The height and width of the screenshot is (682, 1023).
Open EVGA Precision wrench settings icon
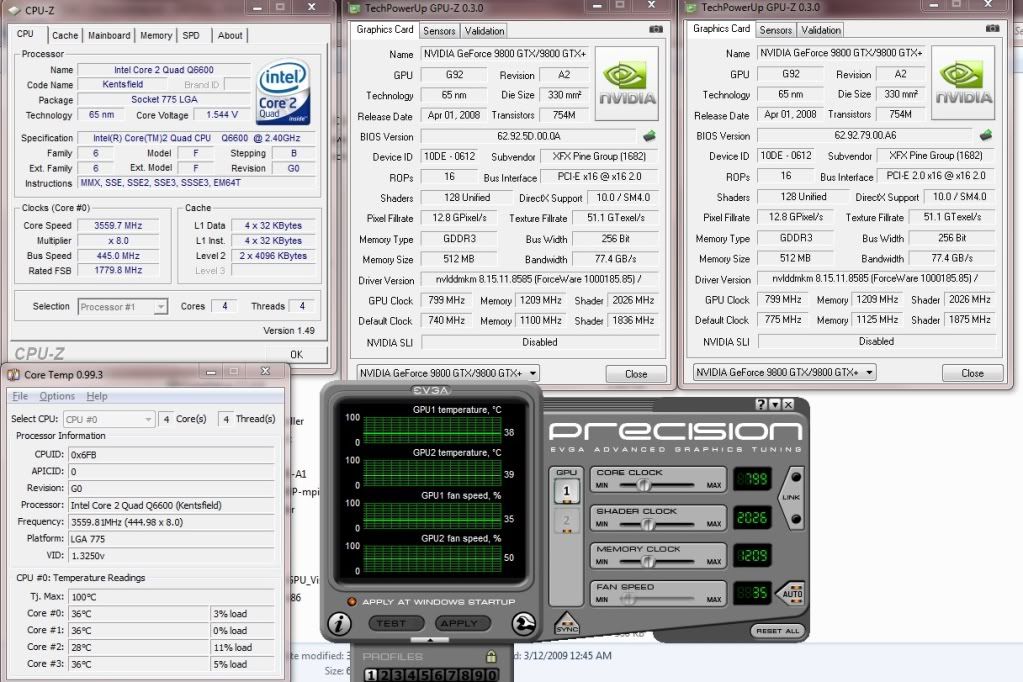pos(523,624)
